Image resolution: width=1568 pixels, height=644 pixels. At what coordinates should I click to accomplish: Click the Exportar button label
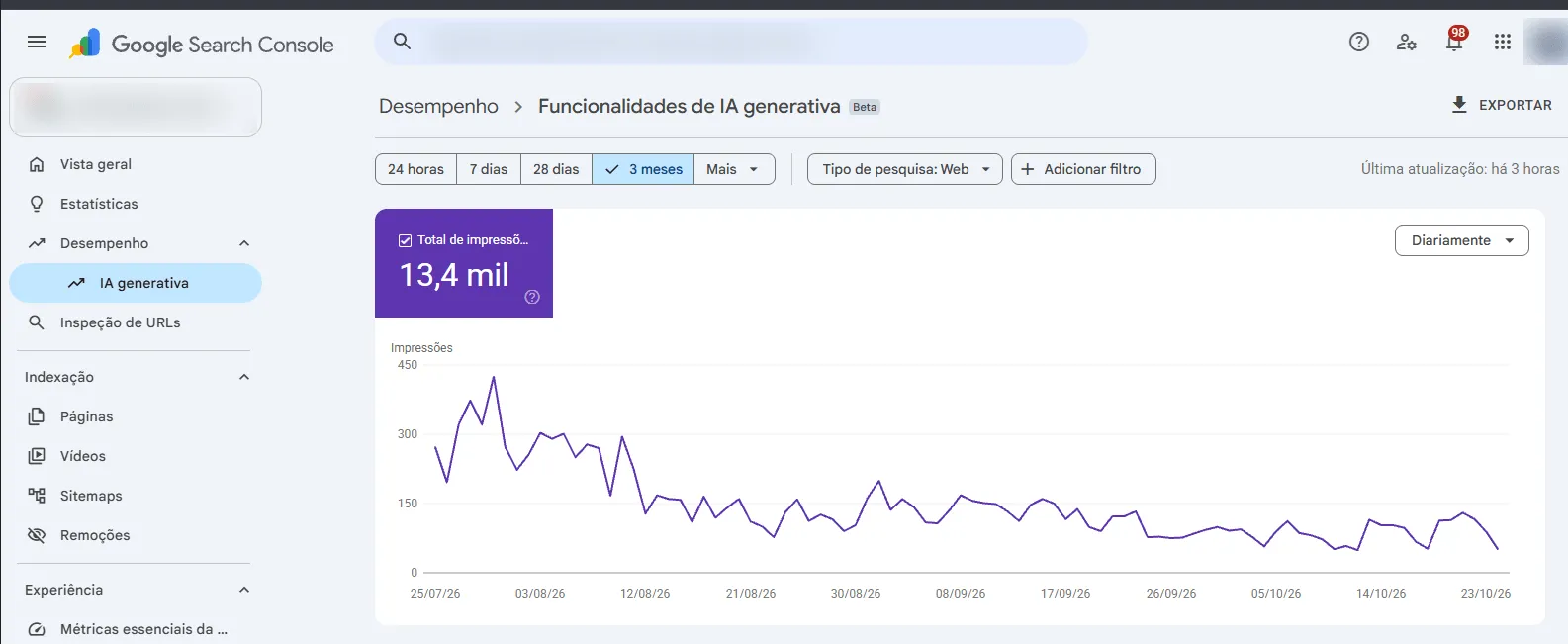[1516, 105]
